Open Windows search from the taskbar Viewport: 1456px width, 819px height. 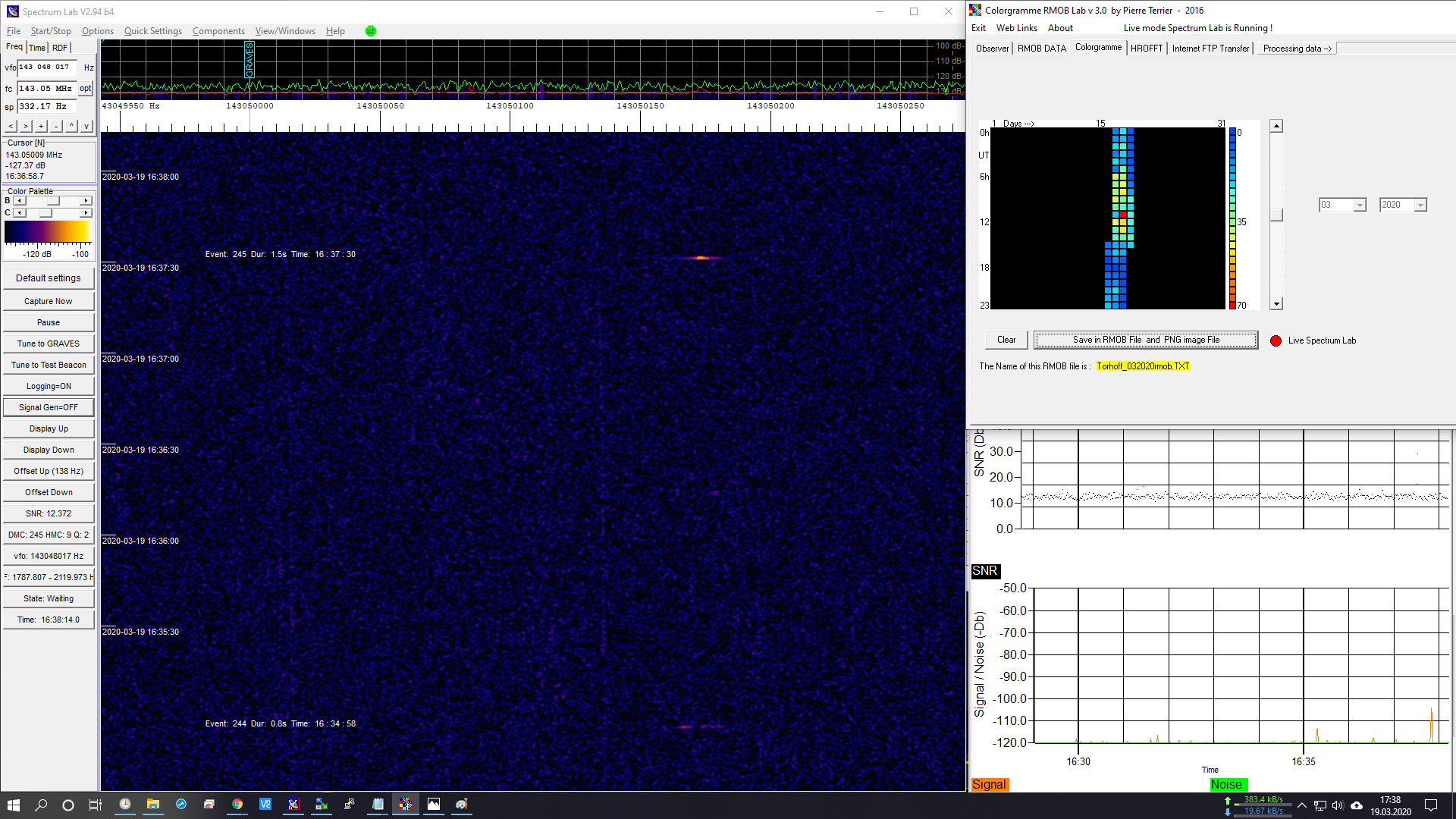tap(41, 805)
